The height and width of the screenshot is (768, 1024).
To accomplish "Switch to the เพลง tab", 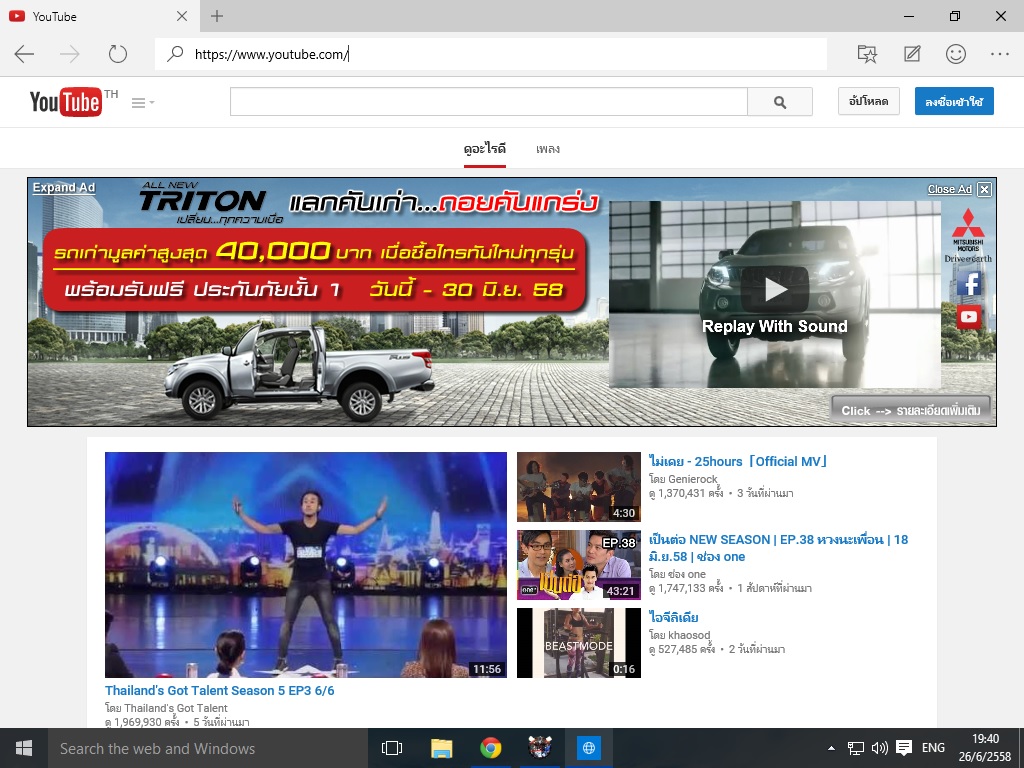I will click(x=547, y=149).
